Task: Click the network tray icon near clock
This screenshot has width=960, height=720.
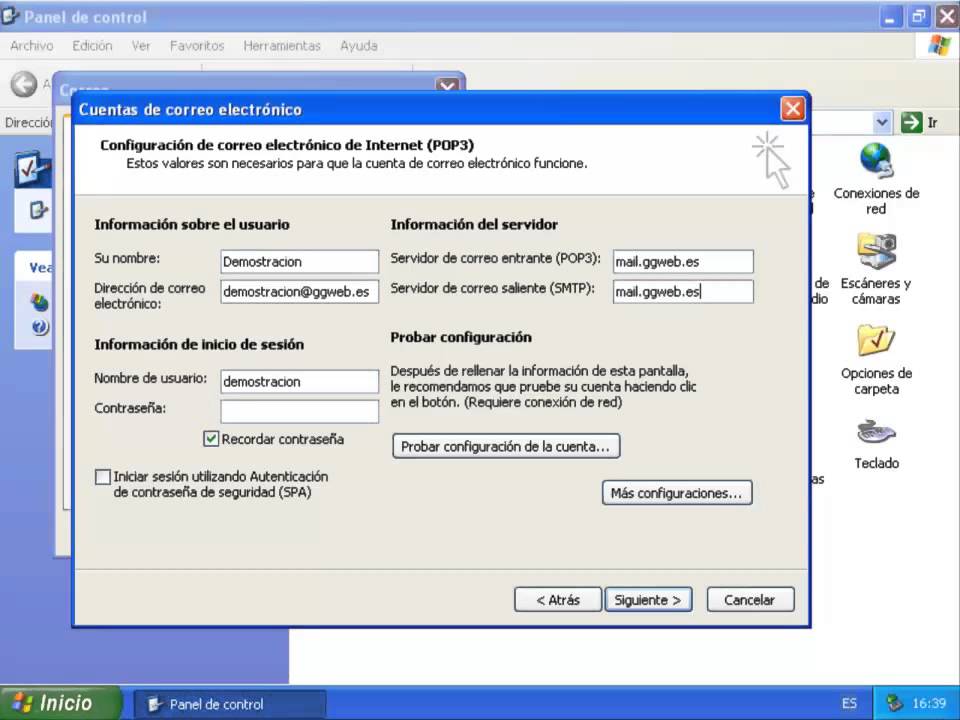Action: [x=895, y=703]
